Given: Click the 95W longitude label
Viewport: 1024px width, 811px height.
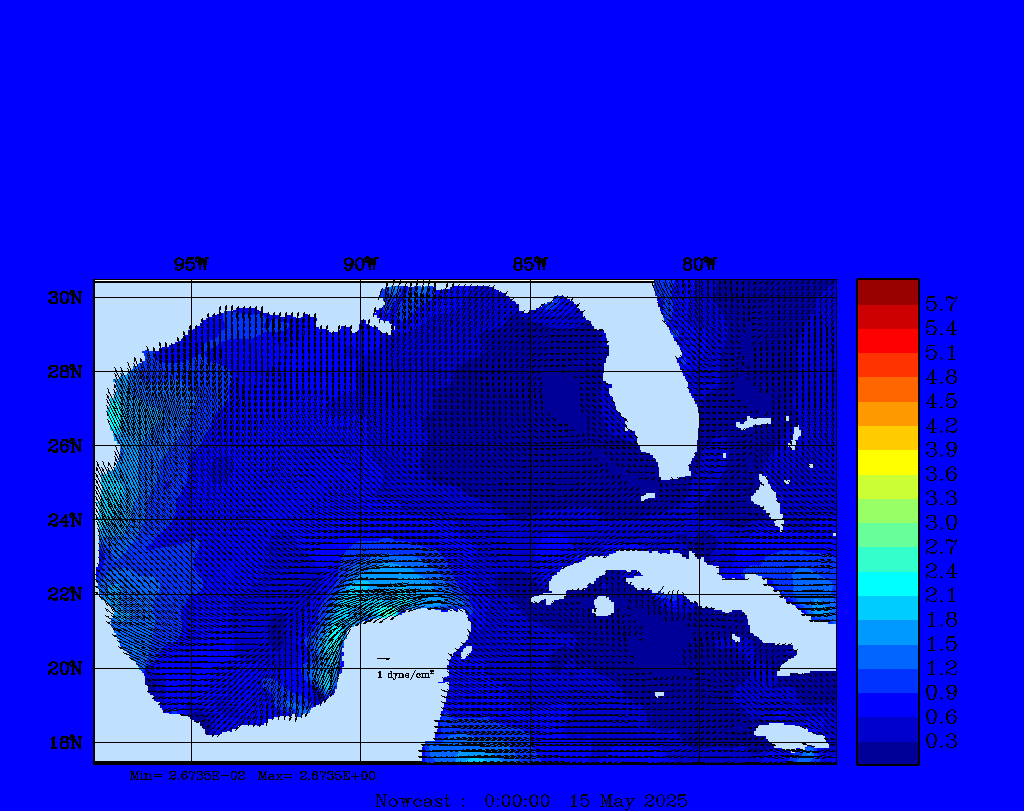Looking at the screenshot, I should click(191, 264).
